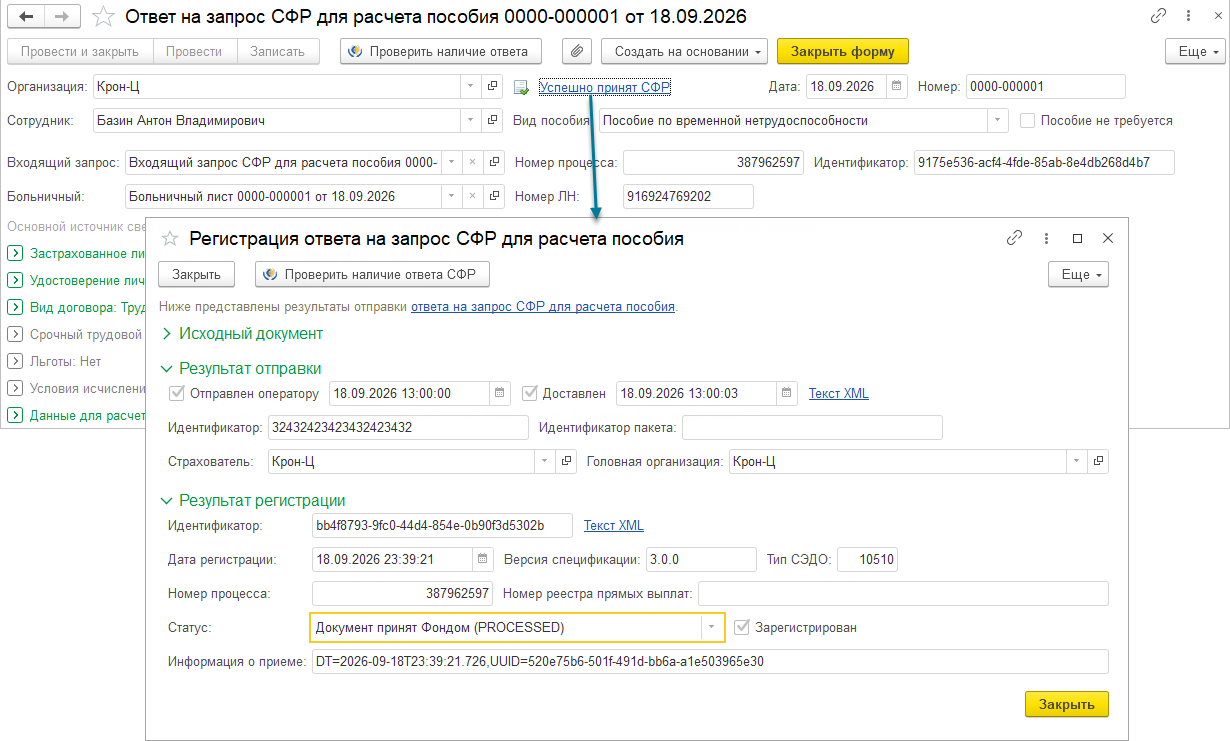Open Сотрудник record button
Viewport: 1230px width, 741px height.
click(492, 121)
